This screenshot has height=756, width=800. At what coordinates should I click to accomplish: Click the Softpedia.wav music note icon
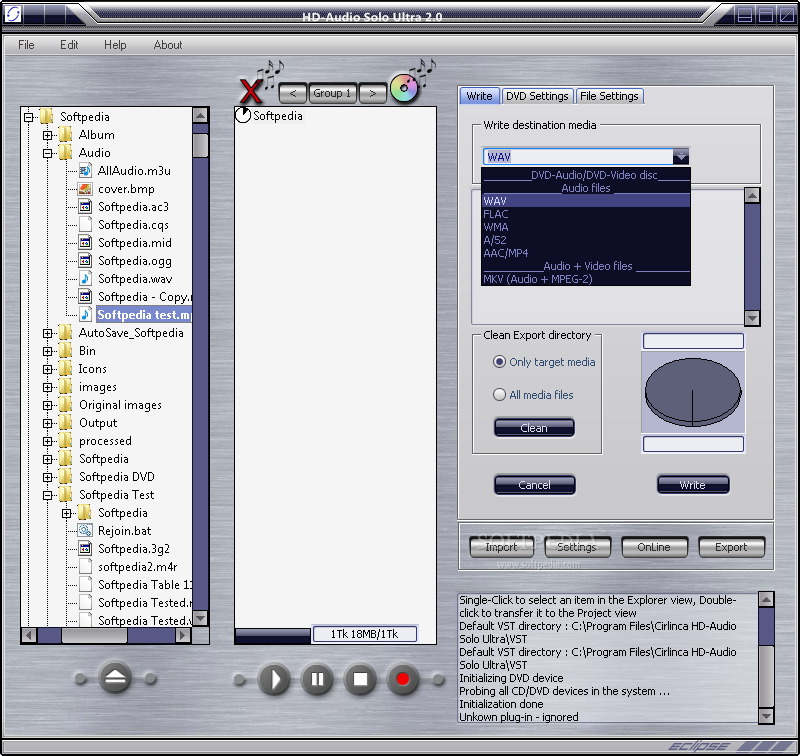(85, 279)
